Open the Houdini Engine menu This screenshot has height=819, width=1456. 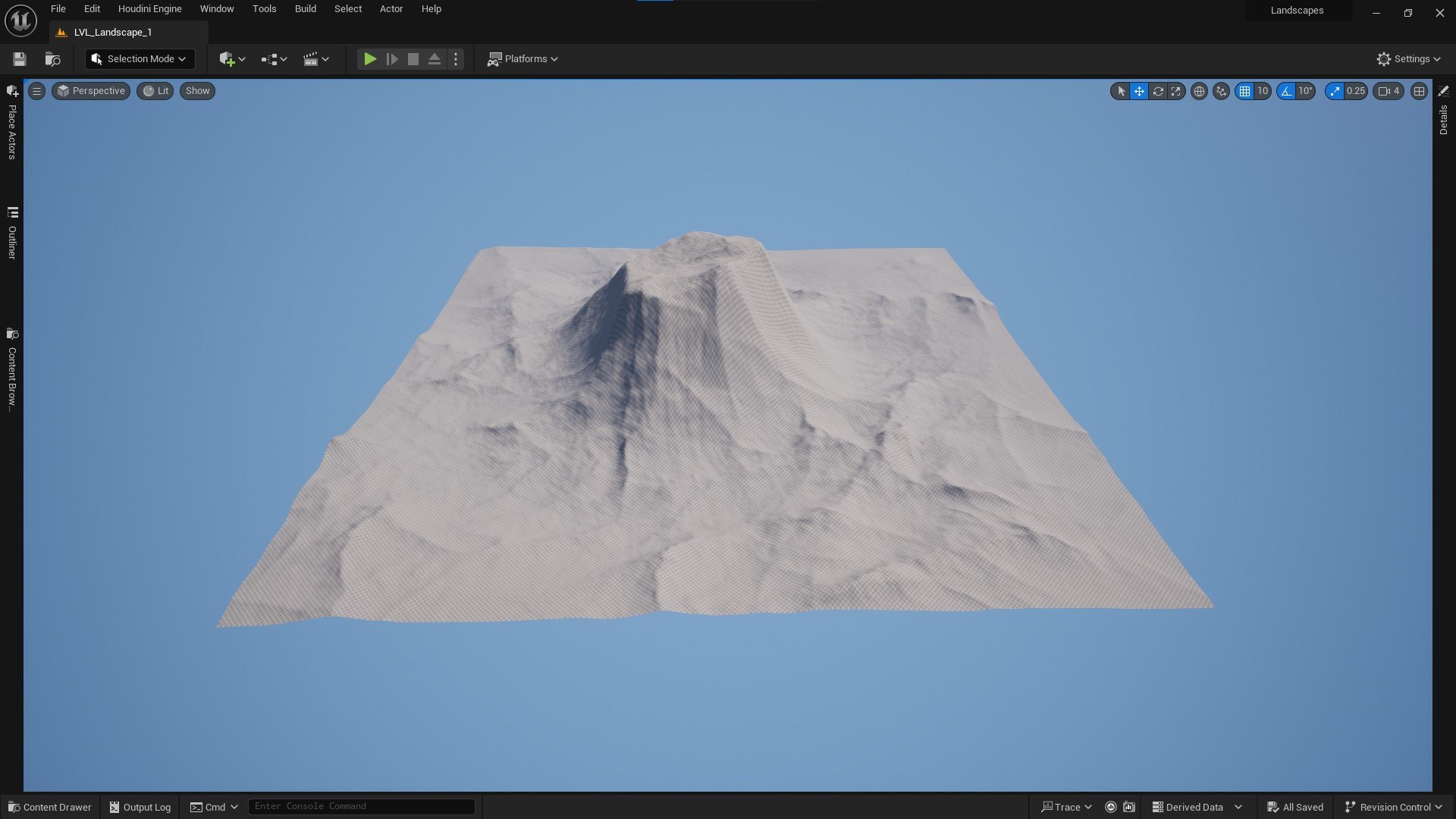coord(149,9)
